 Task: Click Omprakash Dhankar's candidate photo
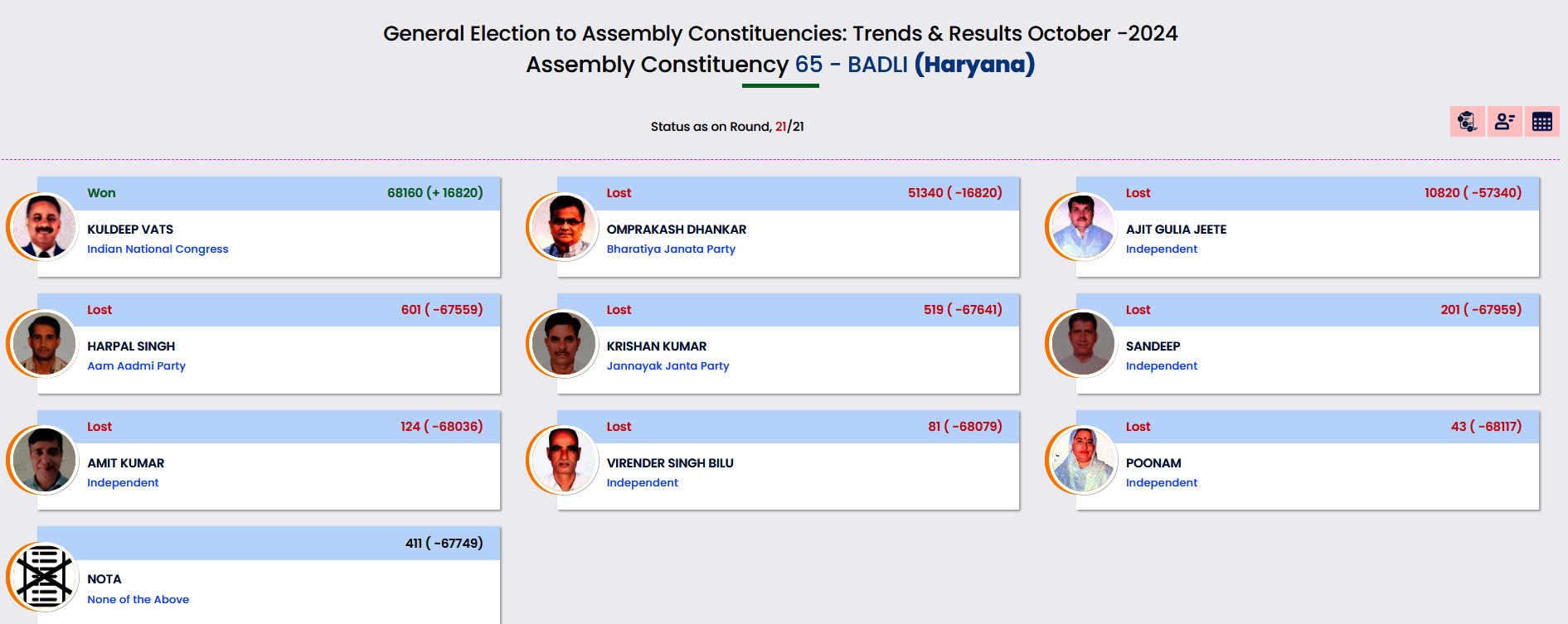click(564, 226)
